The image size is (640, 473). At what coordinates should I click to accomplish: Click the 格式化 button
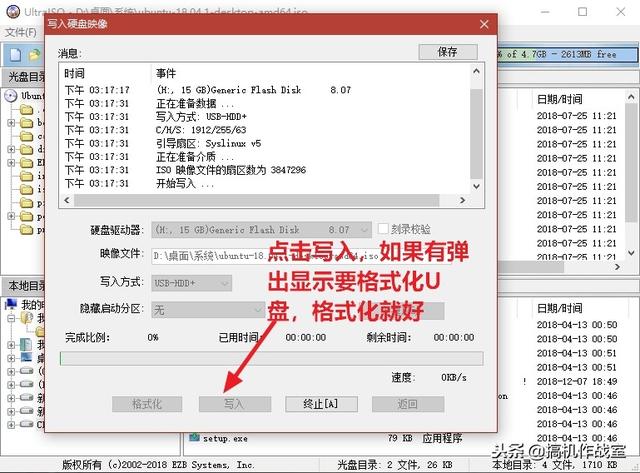click(147, 404)
